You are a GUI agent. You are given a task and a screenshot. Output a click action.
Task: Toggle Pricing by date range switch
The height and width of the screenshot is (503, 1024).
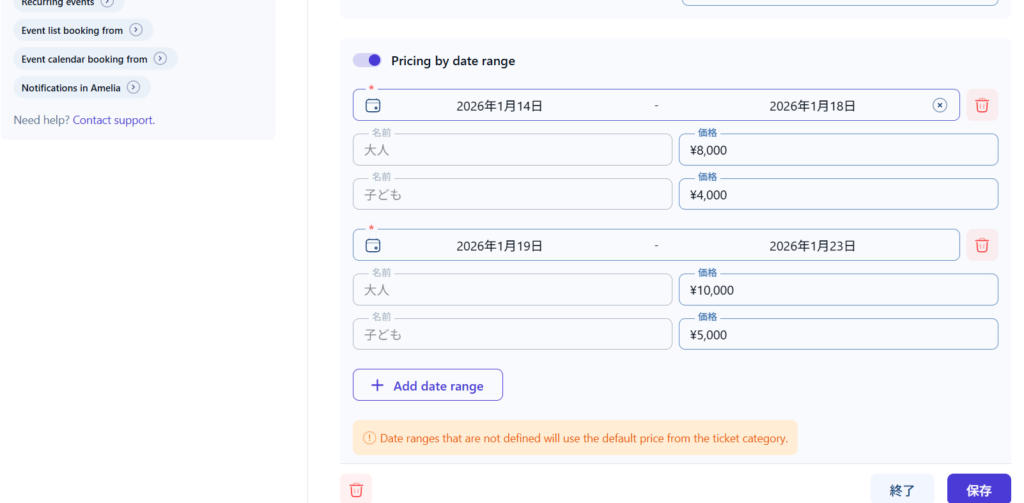pyautogui.click(x=367, y=61)
